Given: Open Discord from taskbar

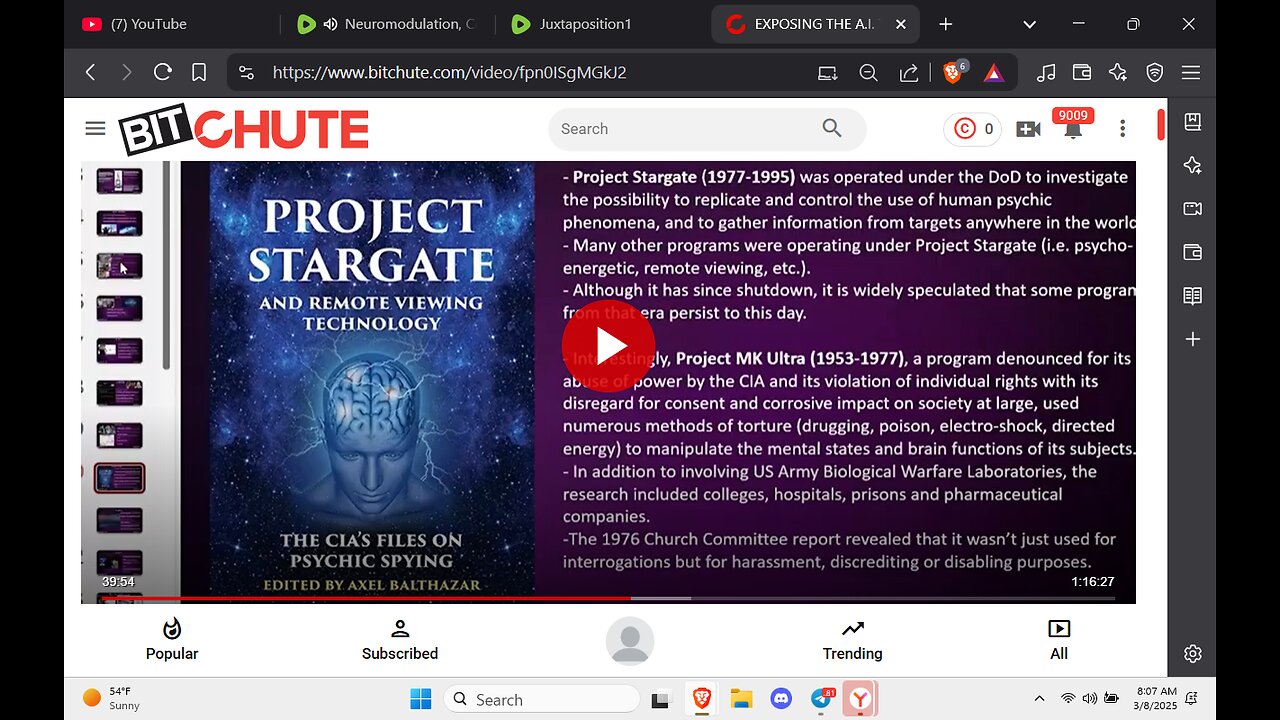Looking at the screenshot, I should (x=781, y=699).
